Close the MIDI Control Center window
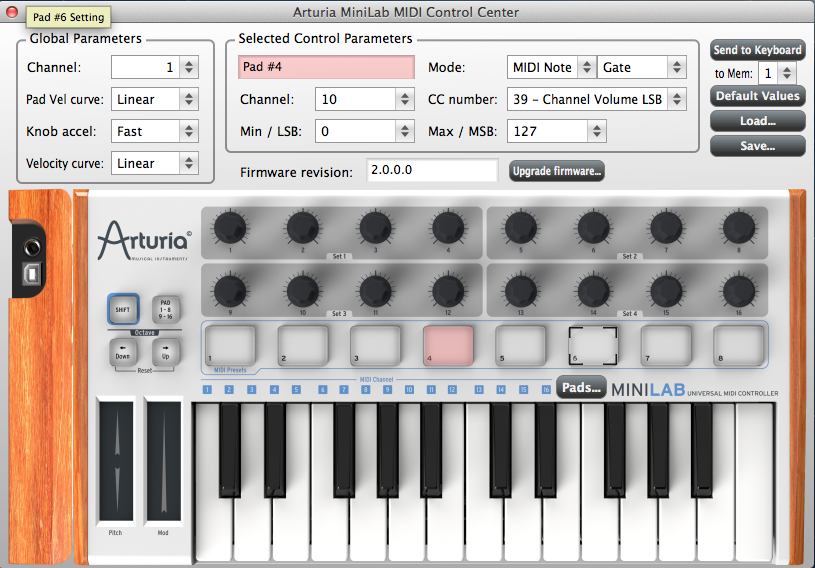This screenshot has height=568, width=815. click(11, 12)
